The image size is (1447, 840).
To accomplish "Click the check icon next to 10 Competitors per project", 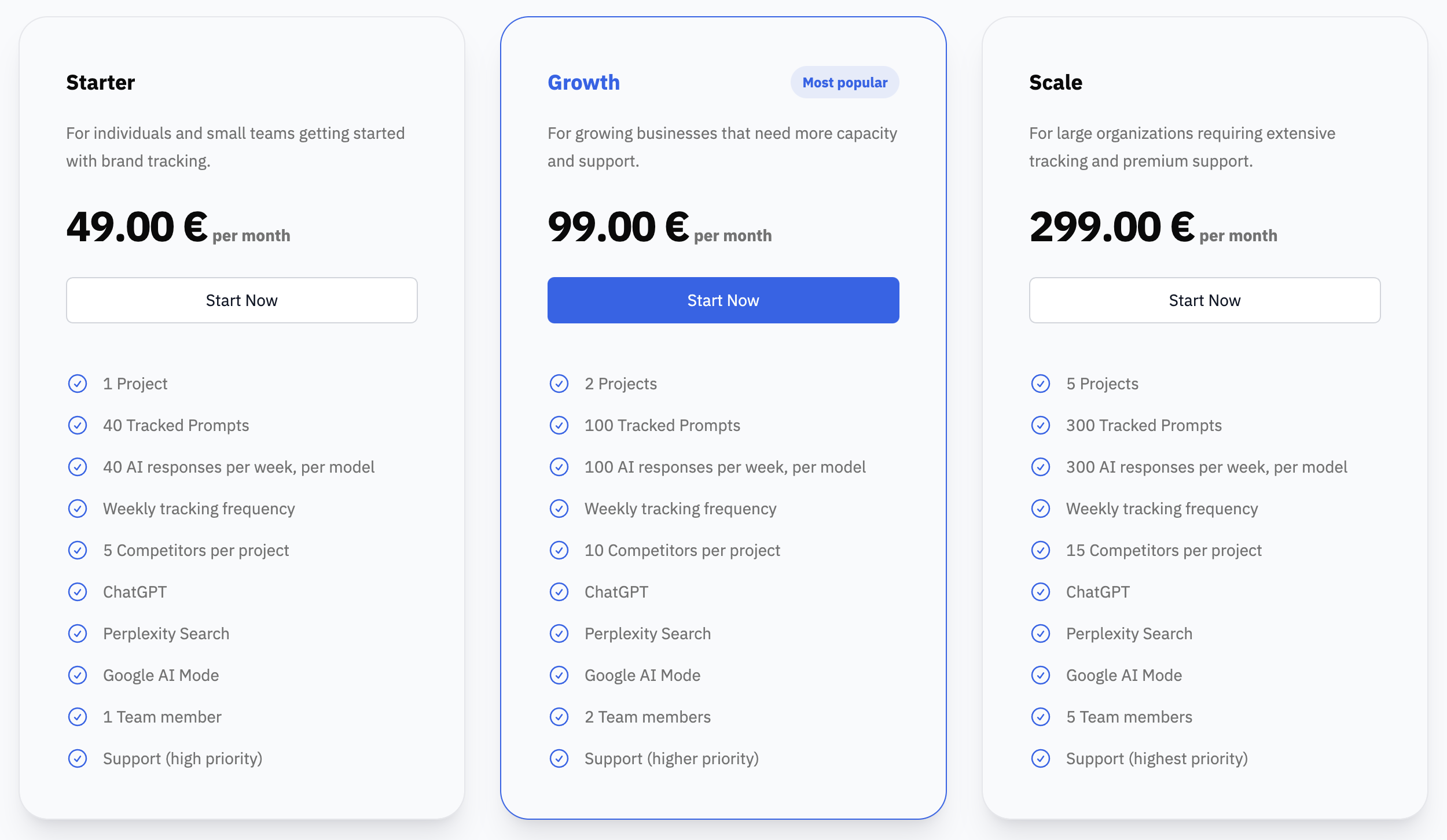I will pyautogui.click(x=559, y=550).
